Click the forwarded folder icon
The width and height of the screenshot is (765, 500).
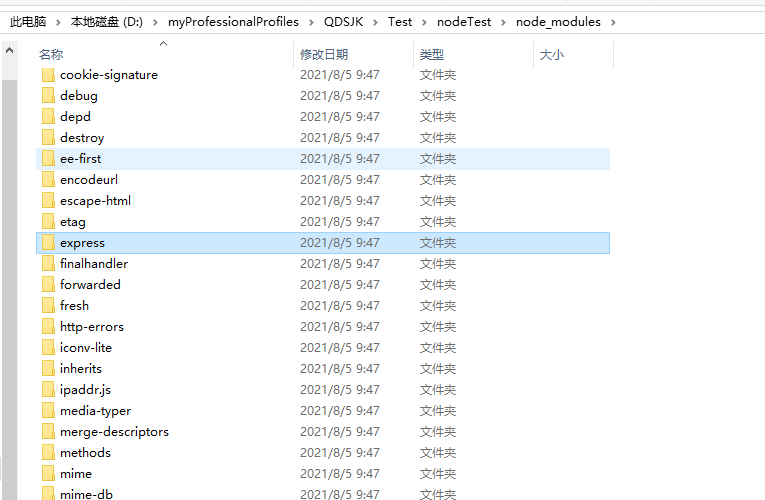coord(48,284)
